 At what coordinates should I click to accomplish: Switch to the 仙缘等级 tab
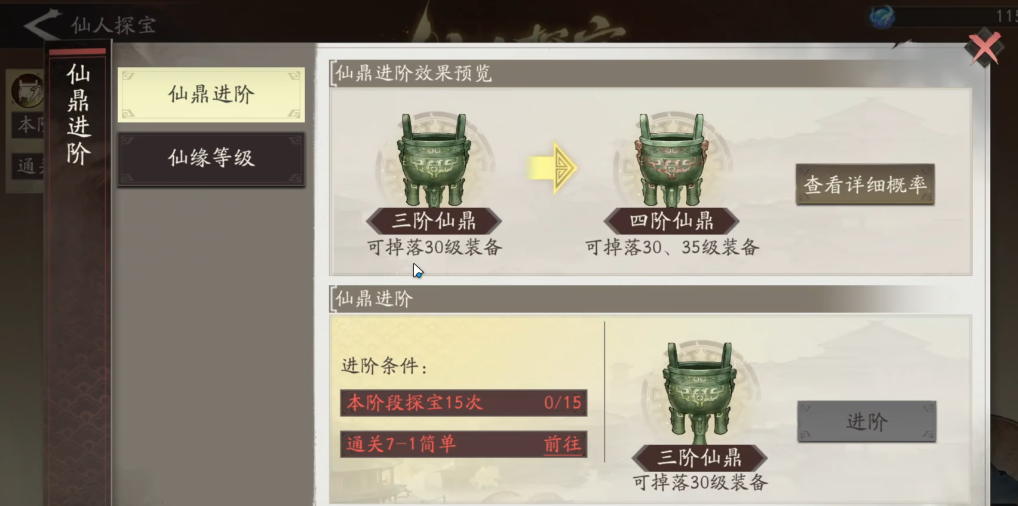(x=211, y=158)
